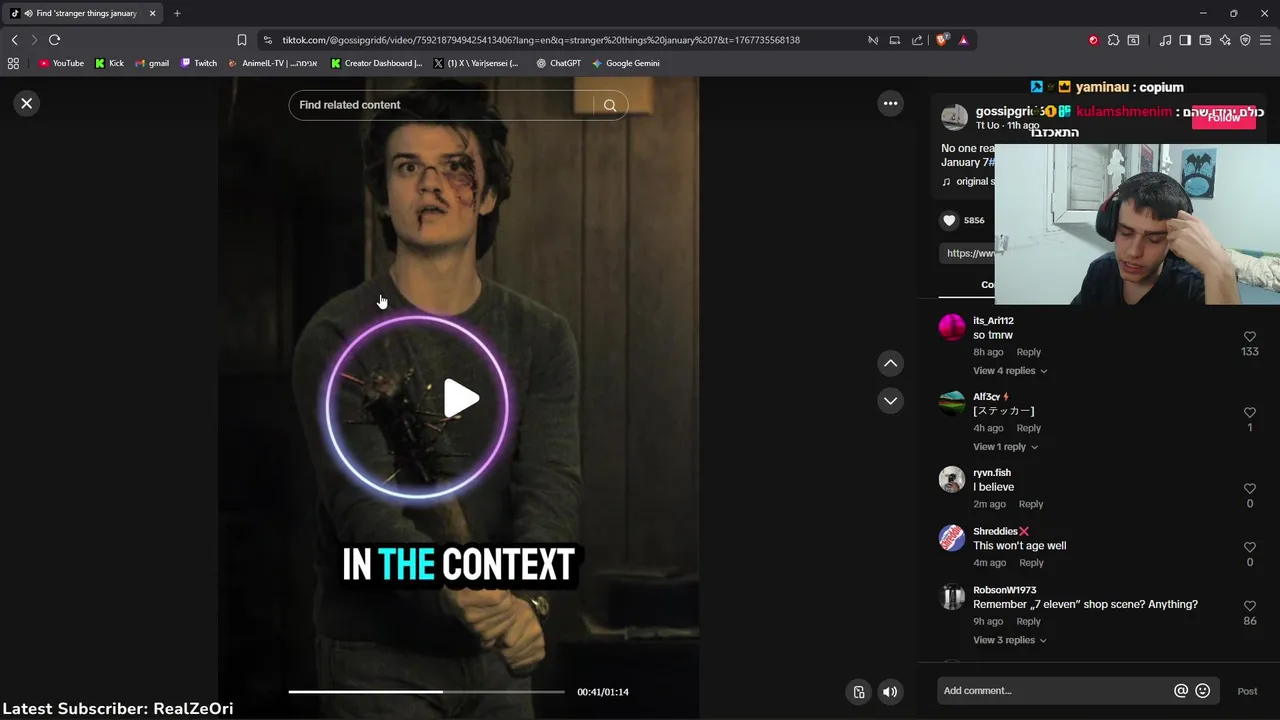Image resolution: width=1280 pixels, height=720 pixels.
Task: Expand View 4 replies under its_Ari112
Action: 1010,371
